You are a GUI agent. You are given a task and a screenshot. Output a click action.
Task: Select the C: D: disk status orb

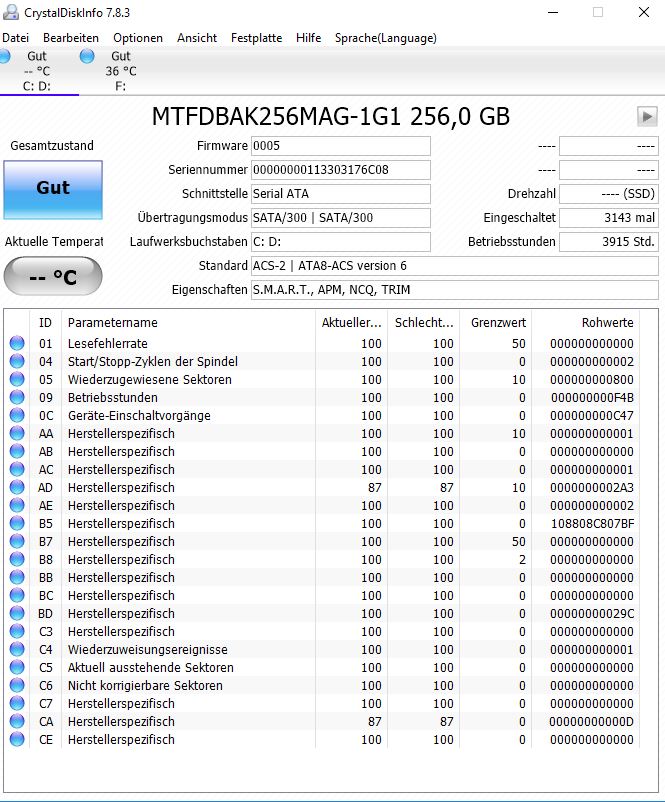point(5,56)
